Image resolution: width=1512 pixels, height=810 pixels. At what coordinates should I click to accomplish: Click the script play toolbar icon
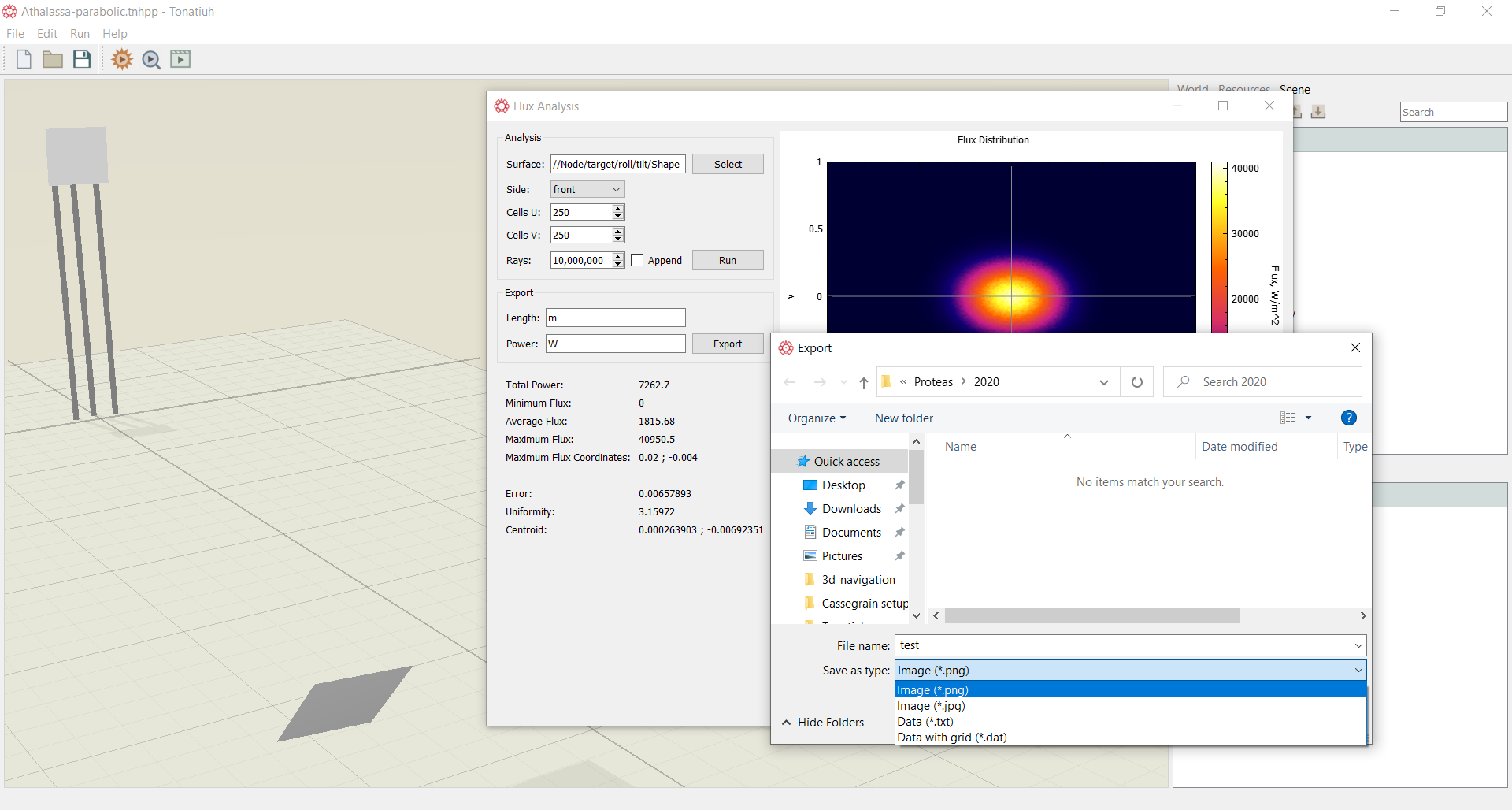pos(180,59)
